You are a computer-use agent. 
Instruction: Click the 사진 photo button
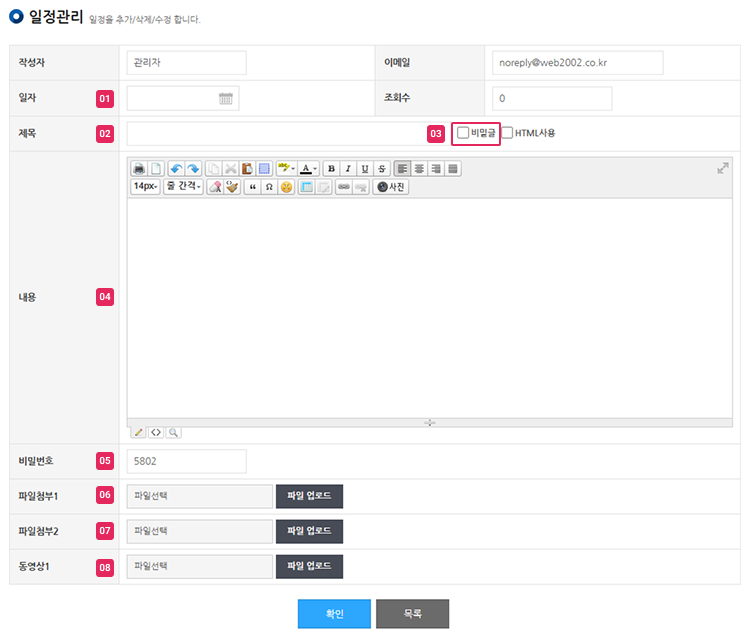(x=391, y=187)
